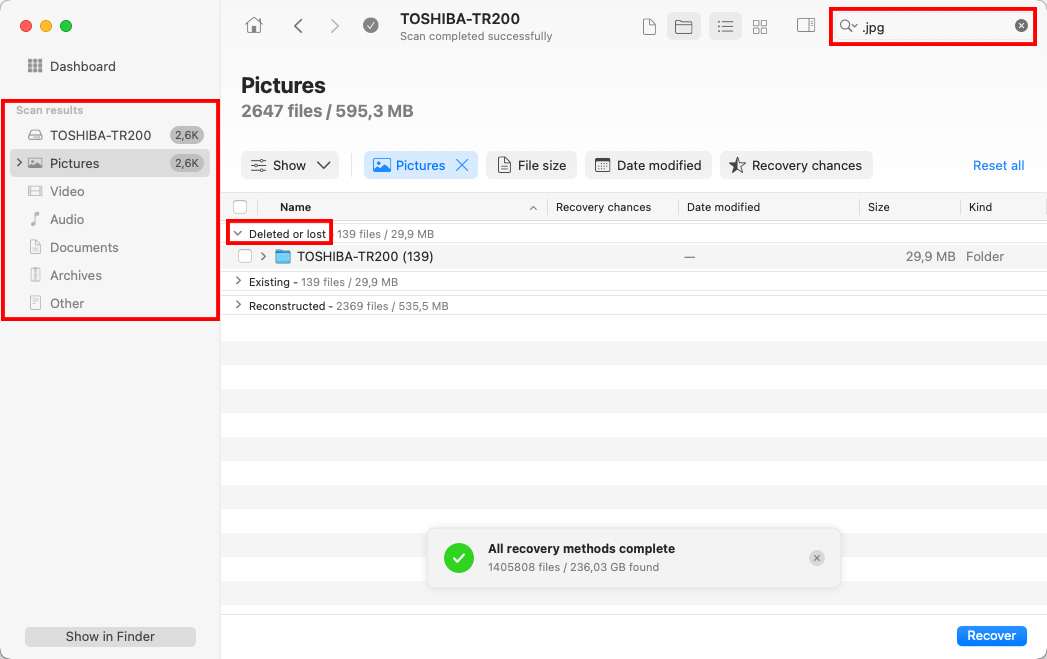Click the Recover button
The height and width of the screenshot is (659, 1047).
pos(992,636)
